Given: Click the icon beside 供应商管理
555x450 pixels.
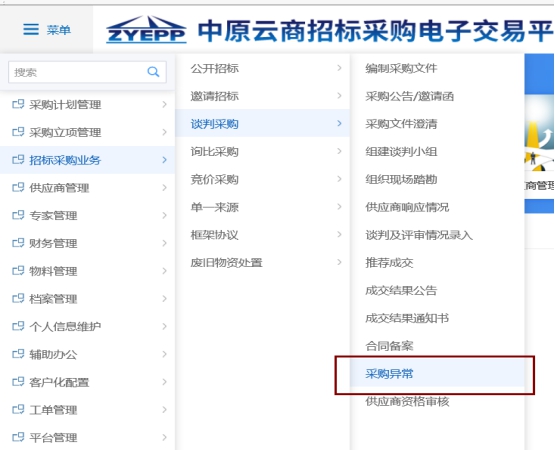Looking at the screenshot, I should [18, 187].
